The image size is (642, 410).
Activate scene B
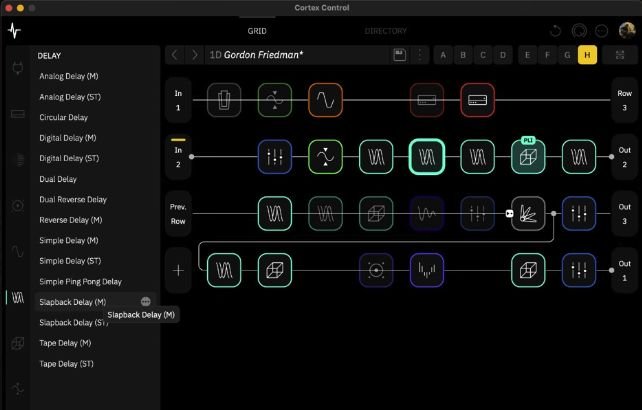coord(463,55)
